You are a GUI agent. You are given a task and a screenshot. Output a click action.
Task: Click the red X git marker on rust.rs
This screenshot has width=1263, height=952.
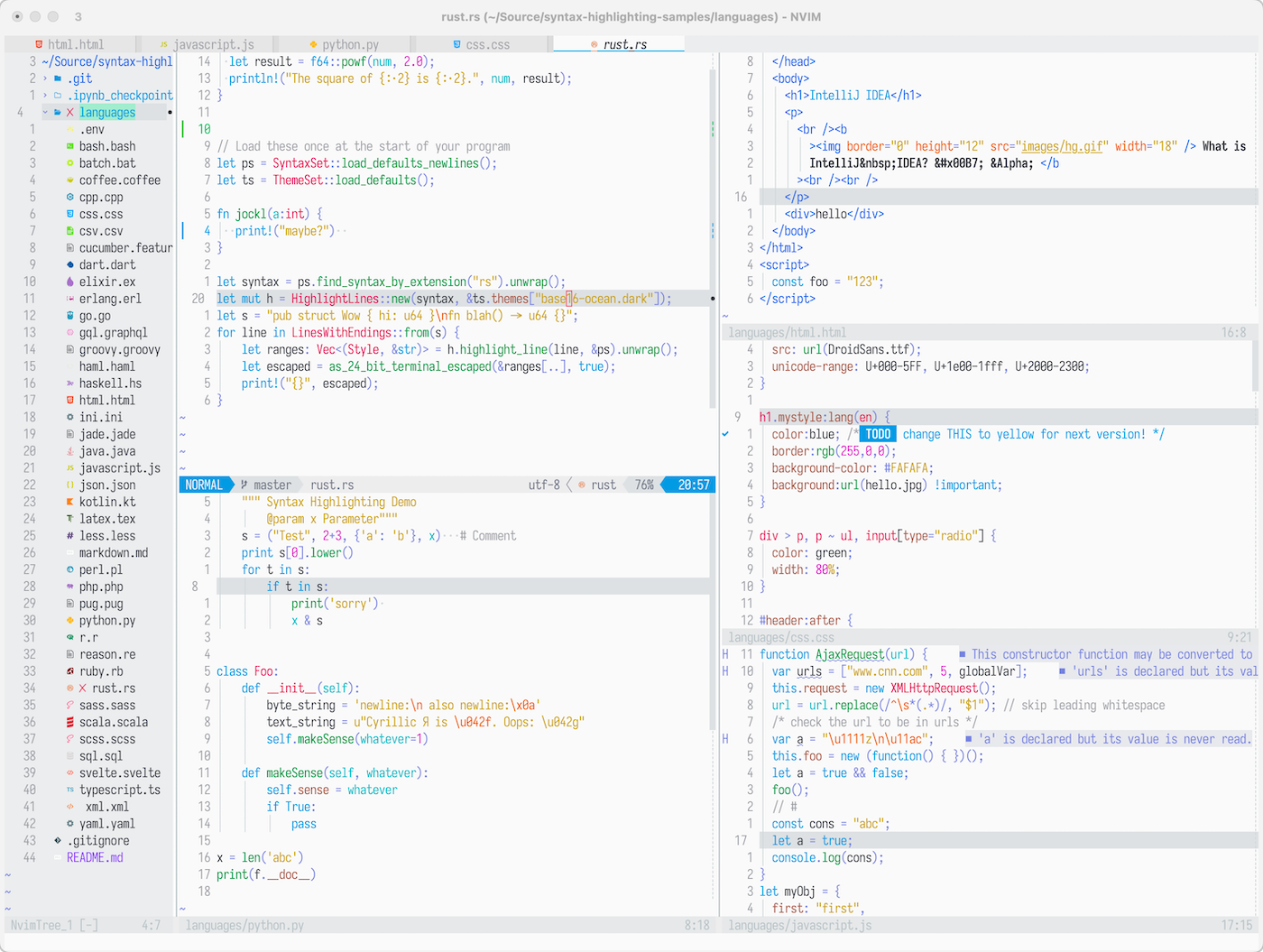point(83,689)
